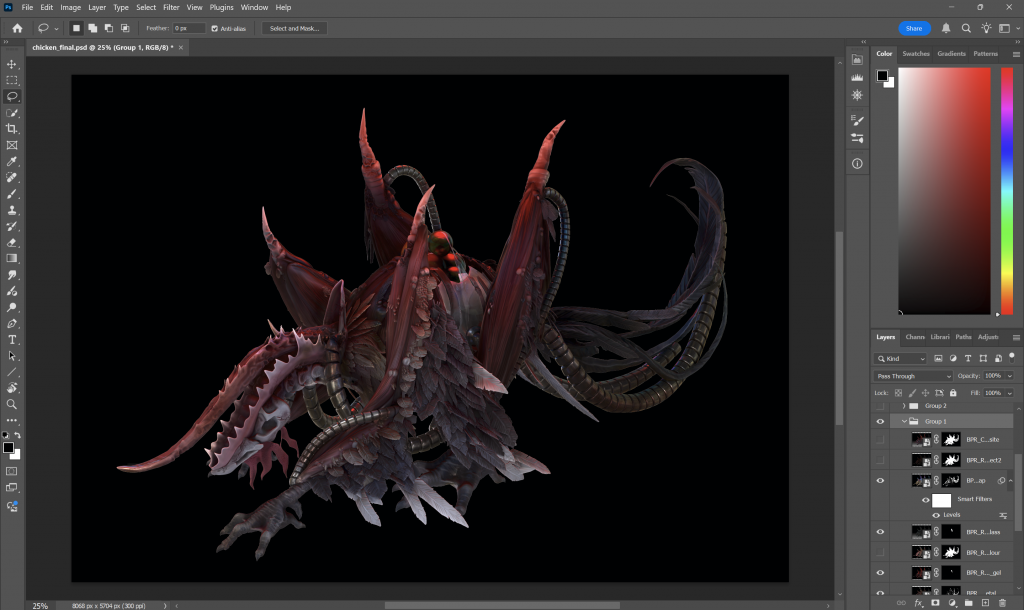Switch to the Channels tab
This screenshot has width=1024, height=610.
point(914,337)
